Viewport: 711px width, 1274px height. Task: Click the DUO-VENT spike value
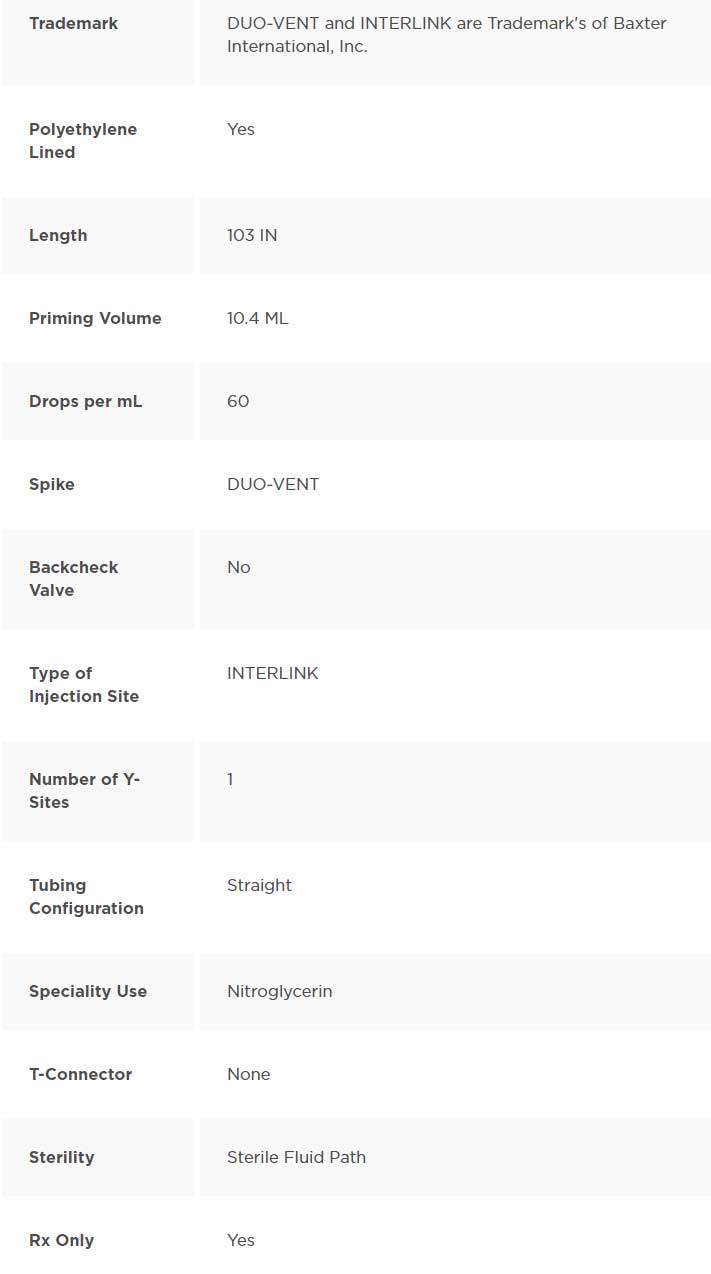(x=273, y=485)
